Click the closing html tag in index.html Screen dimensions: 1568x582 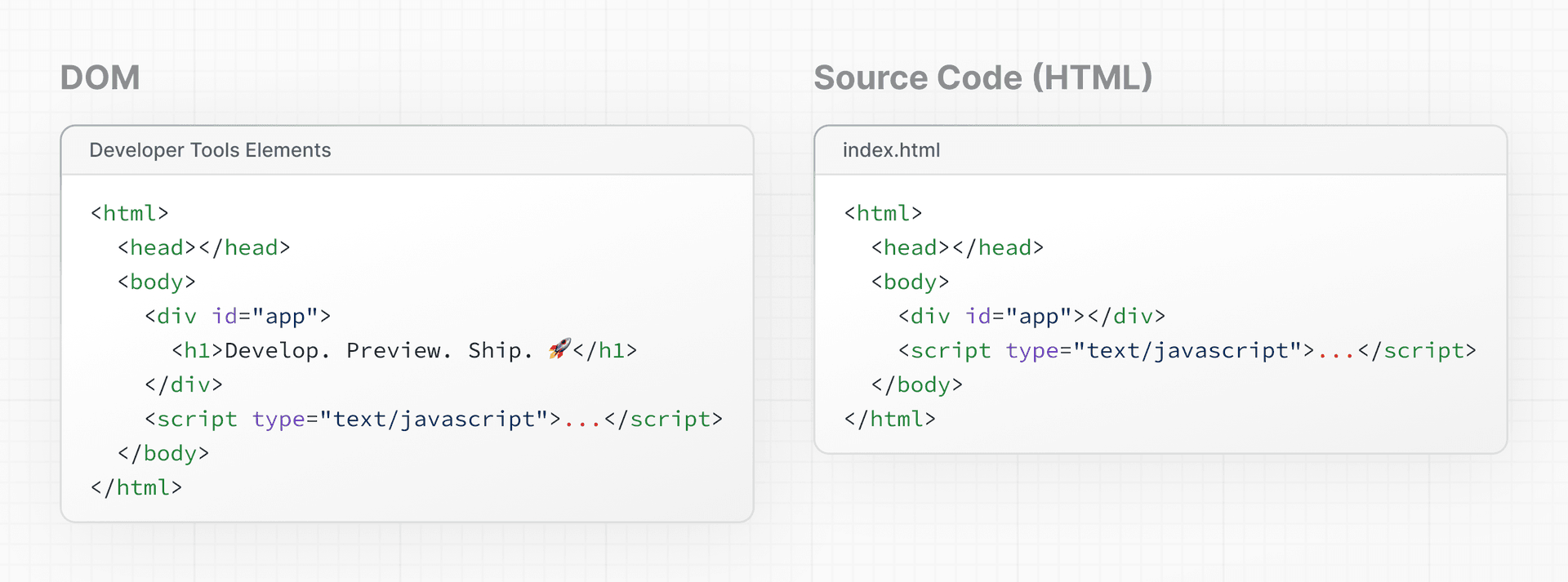point(890,420)
